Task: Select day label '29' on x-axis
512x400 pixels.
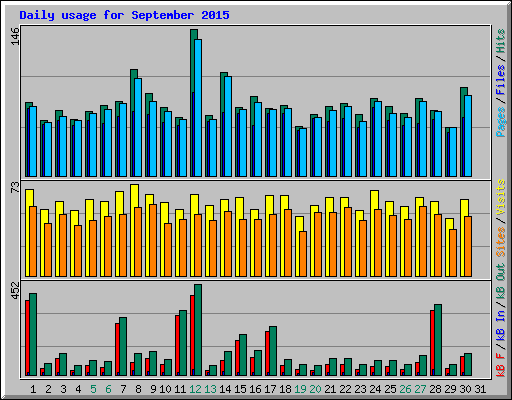Action: (x=450, y=389)
